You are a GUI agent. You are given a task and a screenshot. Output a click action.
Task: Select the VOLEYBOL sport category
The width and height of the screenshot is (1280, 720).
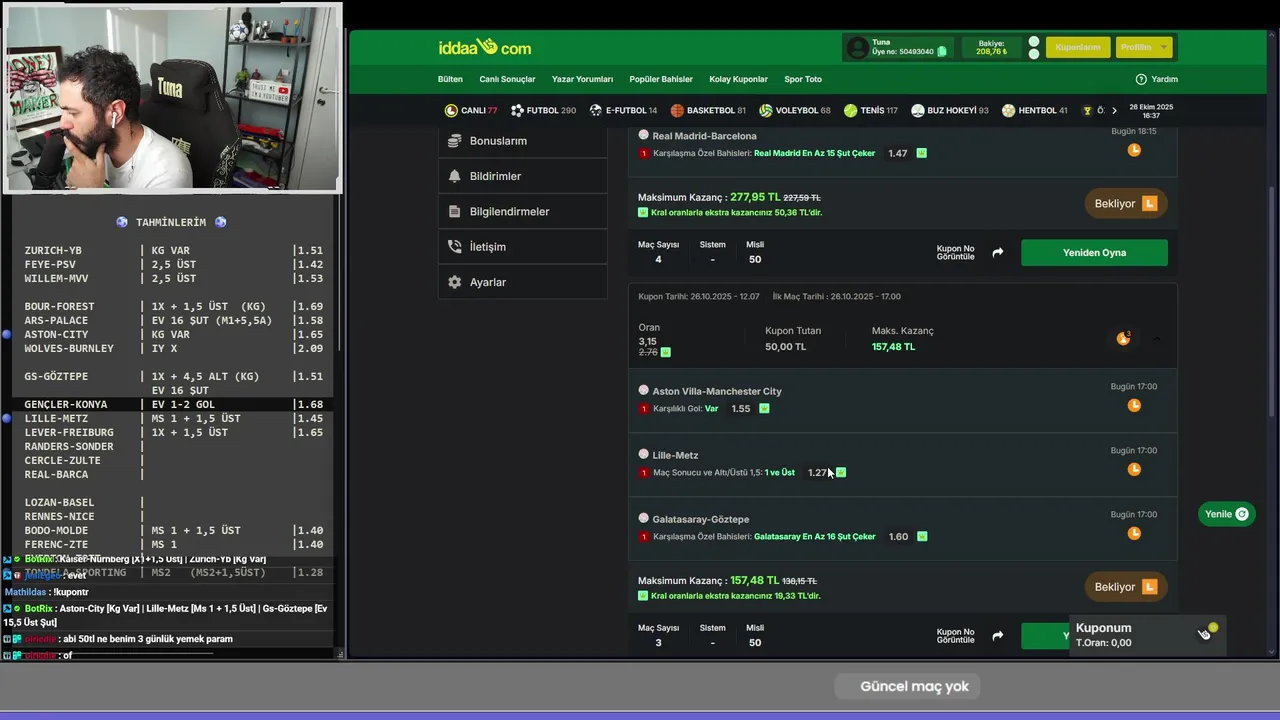click(x=795, y=110)
